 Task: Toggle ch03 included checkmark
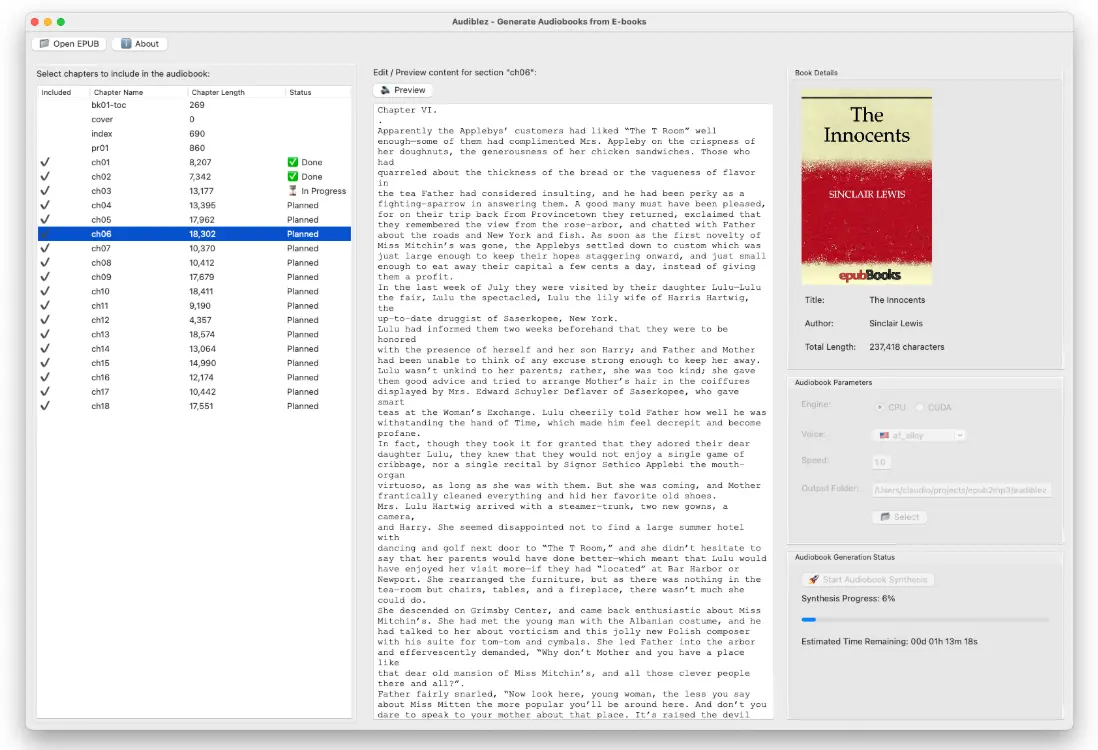click(x=45, y=191)
